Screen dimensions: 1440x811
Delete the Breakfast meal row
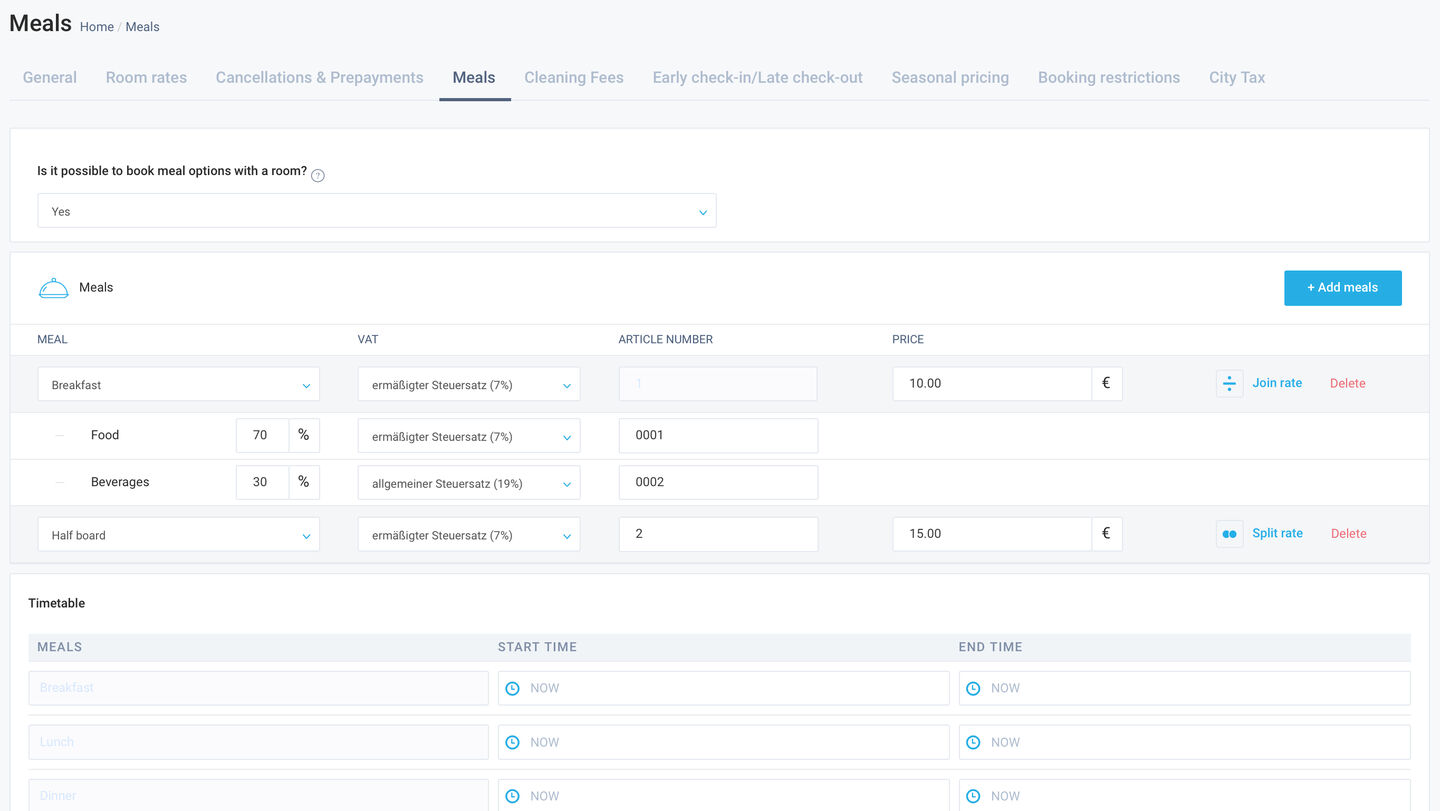[1348, 383]
